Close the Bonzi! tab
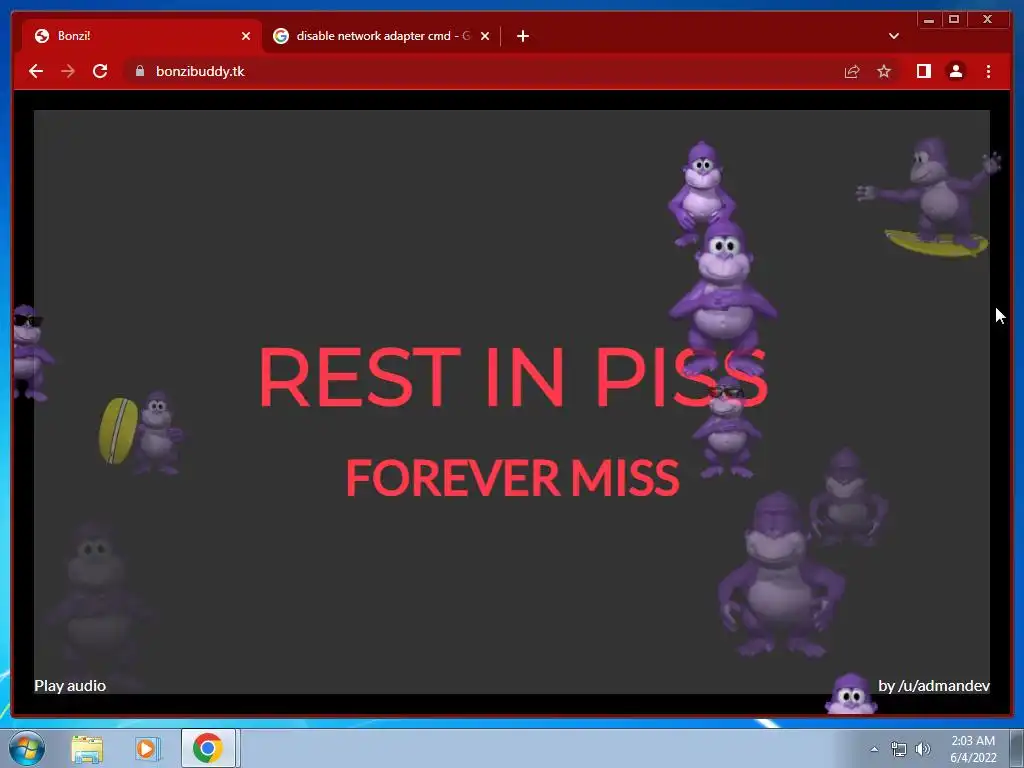Image resolution: width=1024 pixels, height=768 pixels. point(246,36)
